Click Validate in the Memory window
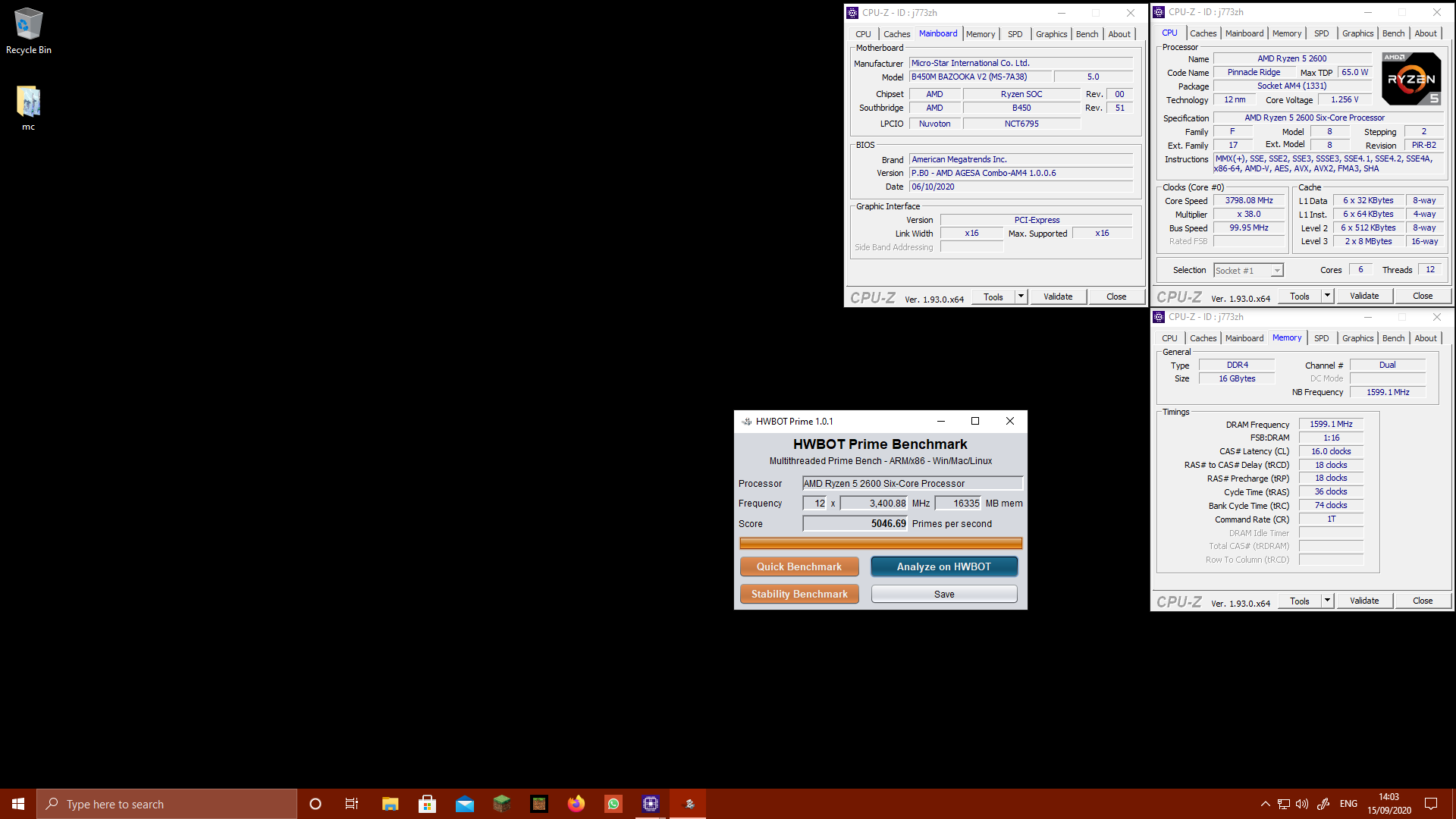 click(1364, 601)
